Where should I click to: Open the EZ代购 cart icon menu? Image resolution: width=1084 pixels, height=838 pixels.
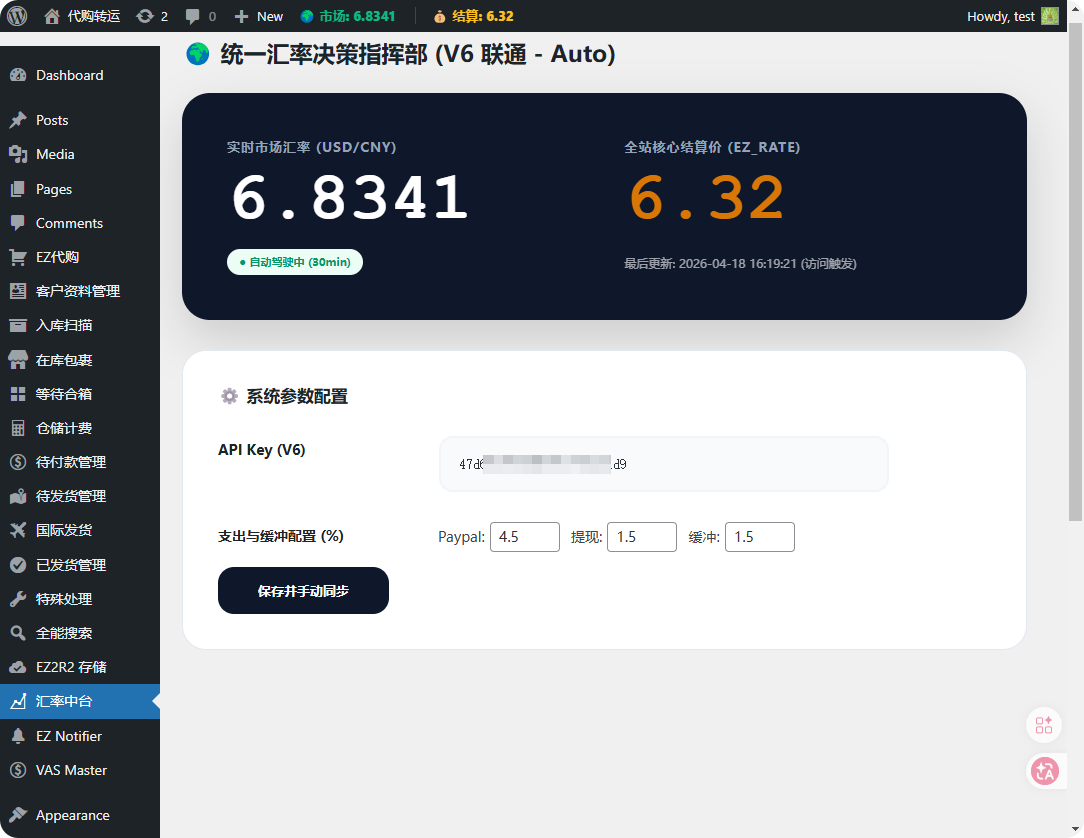18,257
